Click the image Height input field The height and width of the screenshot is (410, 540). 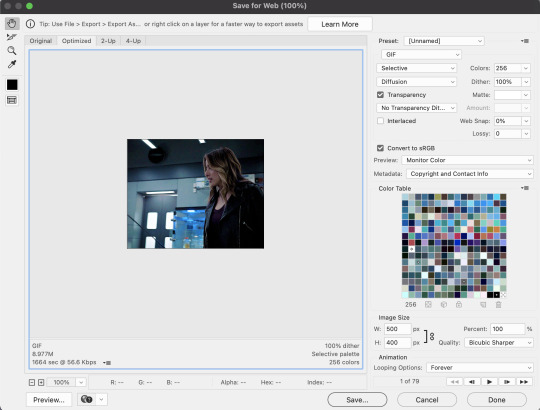(x=397, y=343)
